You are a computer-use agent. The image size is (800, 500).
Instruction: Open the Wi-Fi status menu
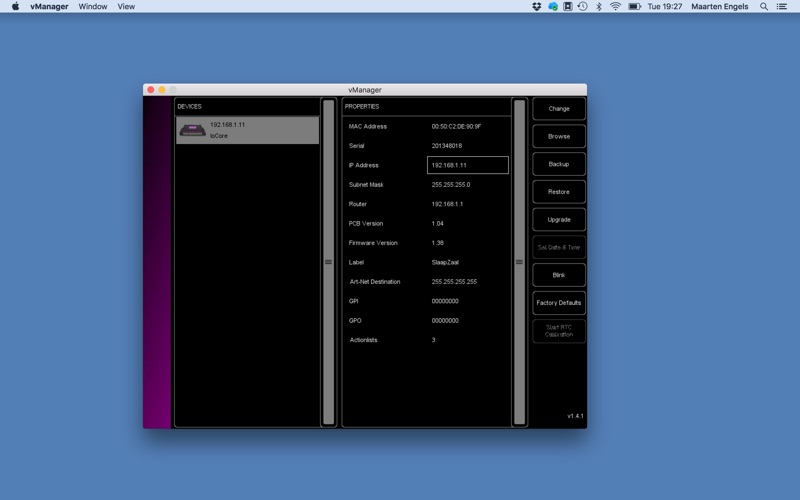tap(615, 7)
